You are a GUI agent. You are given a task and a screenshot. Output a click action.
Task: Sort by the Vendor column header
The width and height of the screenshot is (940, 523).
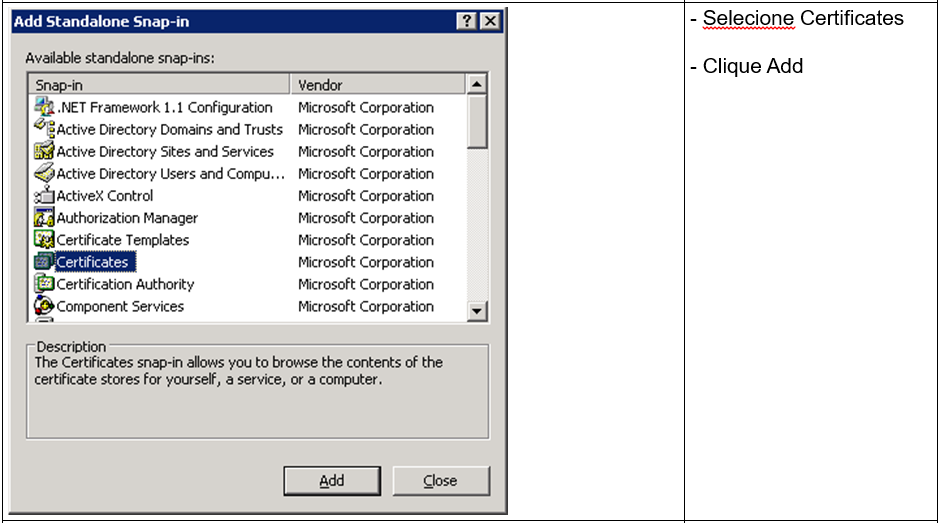pos(377,85)
